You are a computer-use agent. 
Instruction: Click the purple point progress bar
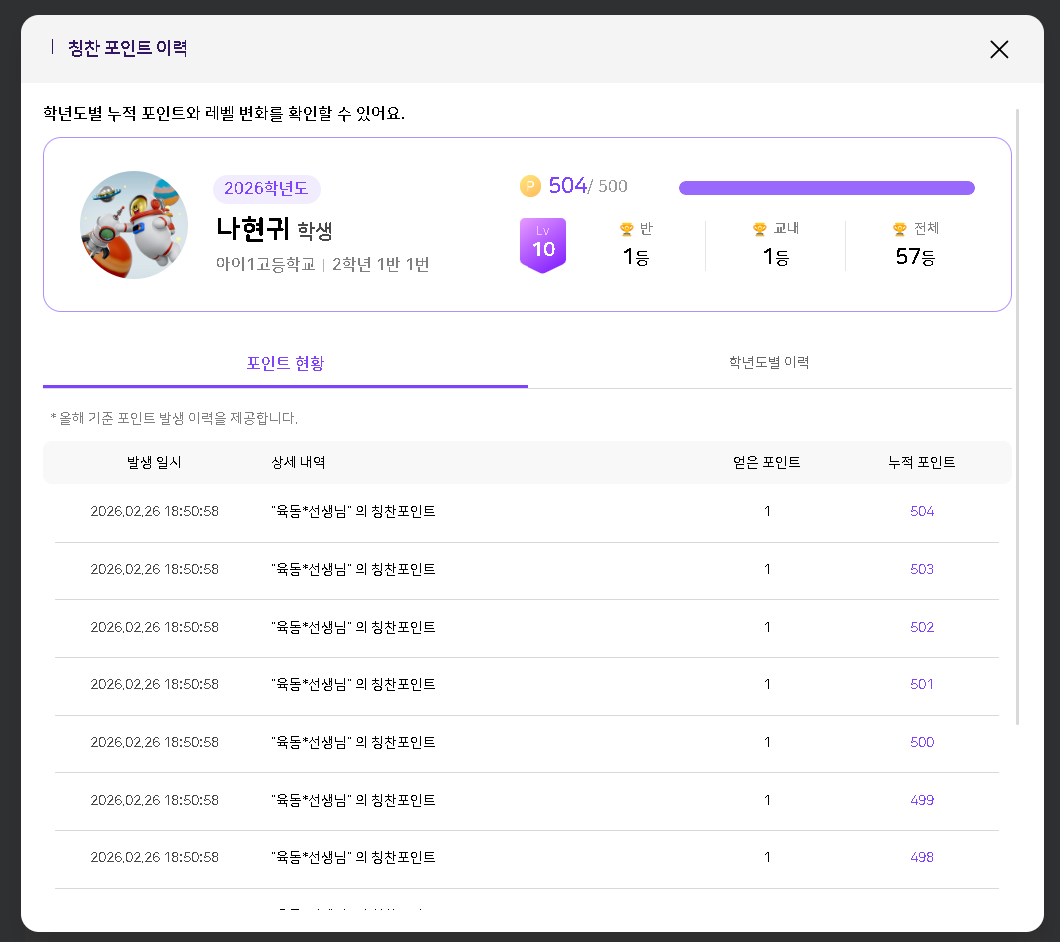(826, 188)
